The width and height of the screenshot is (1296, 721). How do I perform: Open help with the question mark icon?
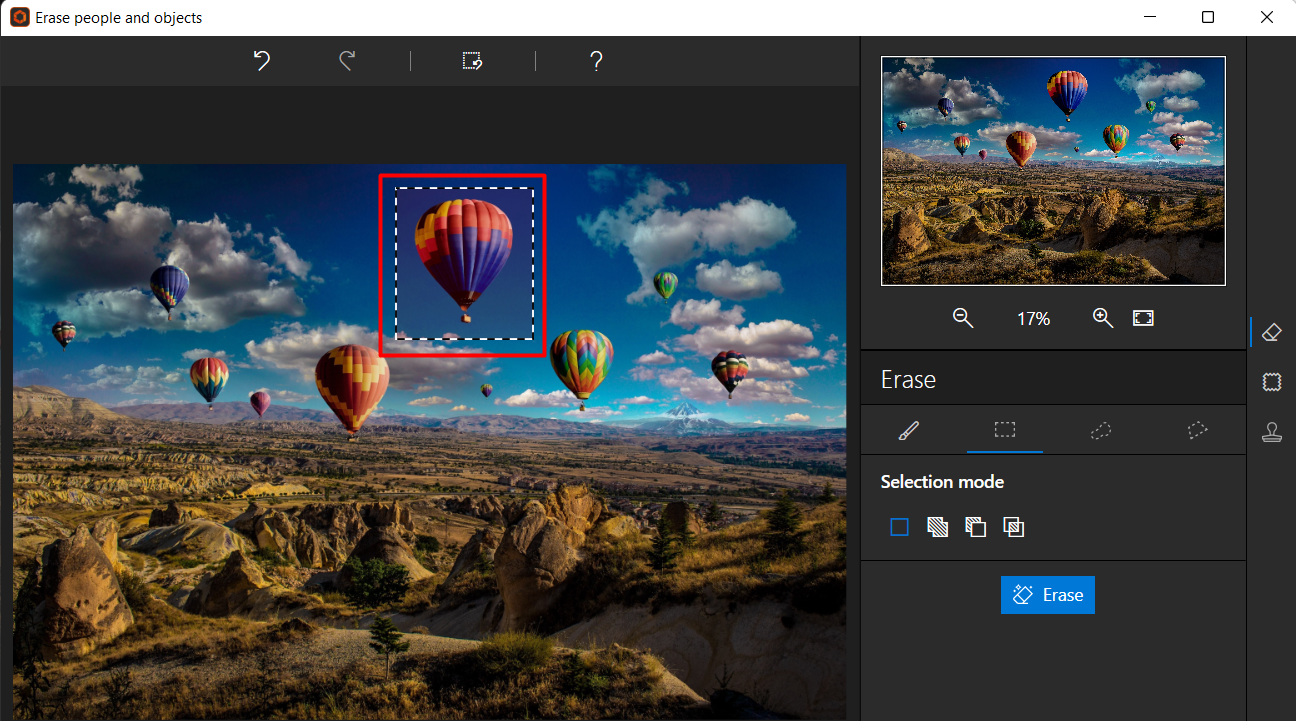coord(596,61)
